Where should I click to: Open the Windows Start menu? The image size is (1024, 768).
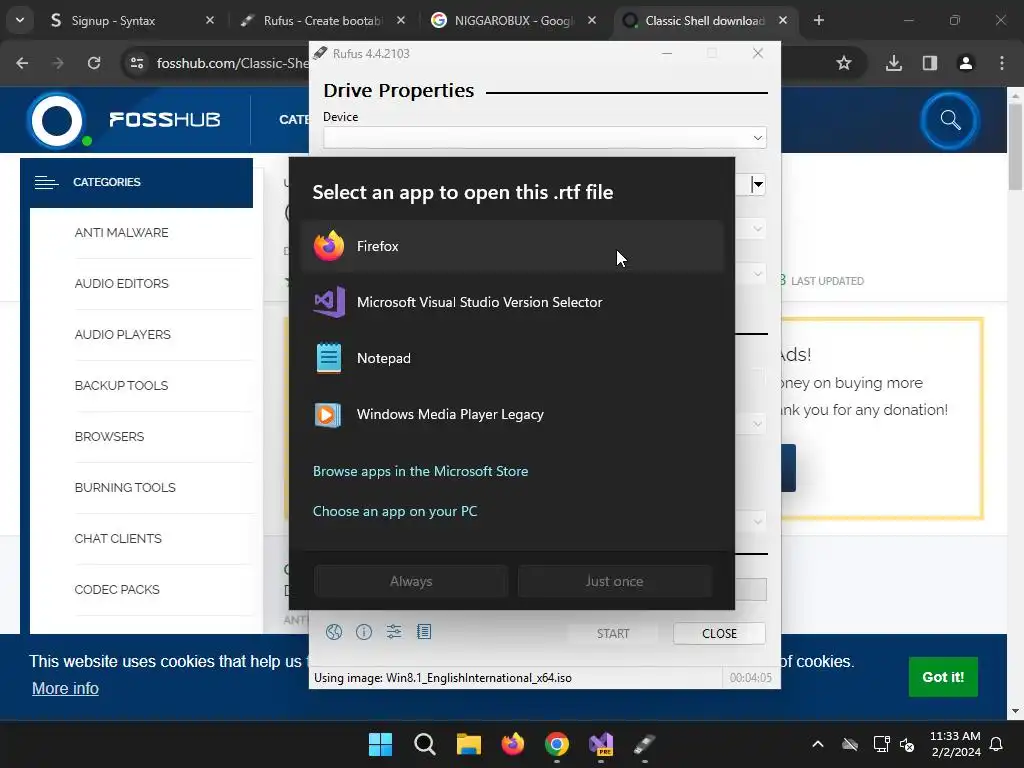pos(380,744)
